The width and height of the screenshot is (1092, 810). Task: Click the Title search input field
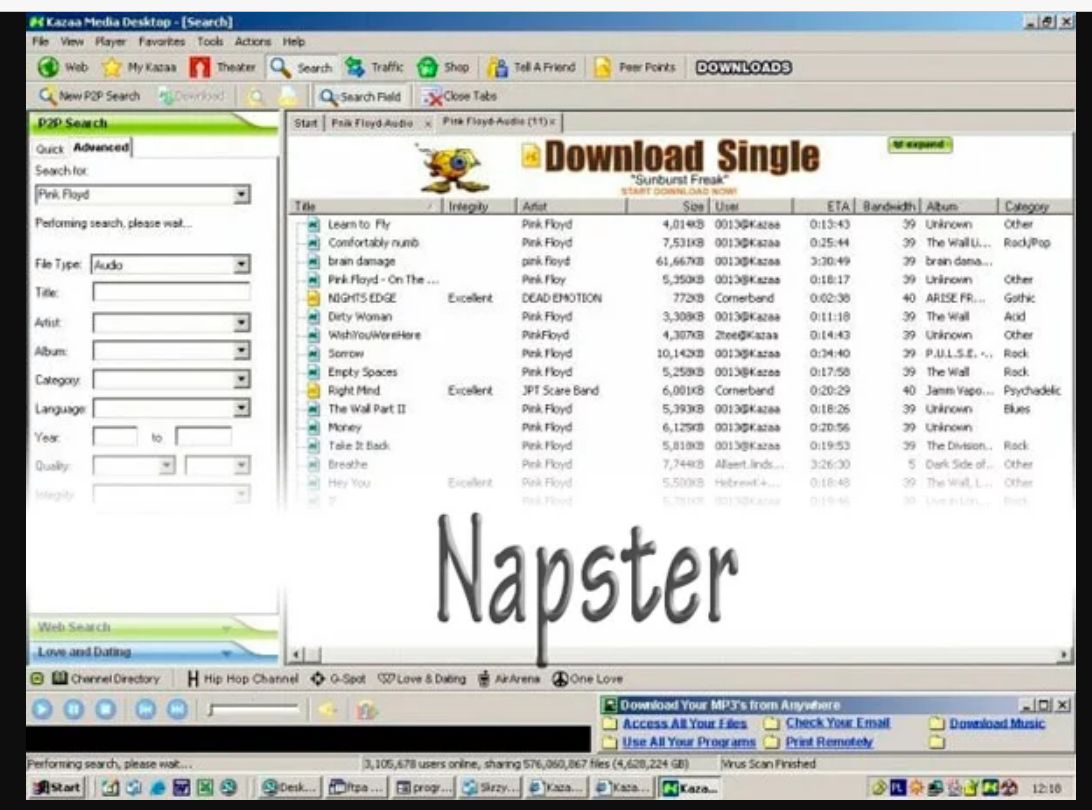(171, 292)
